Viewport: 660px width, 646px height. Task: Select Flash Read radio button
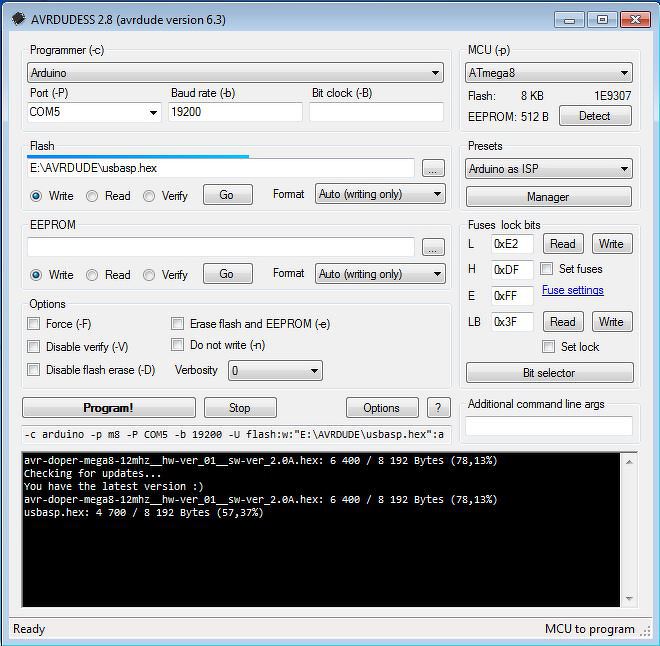tap(92, 196)
